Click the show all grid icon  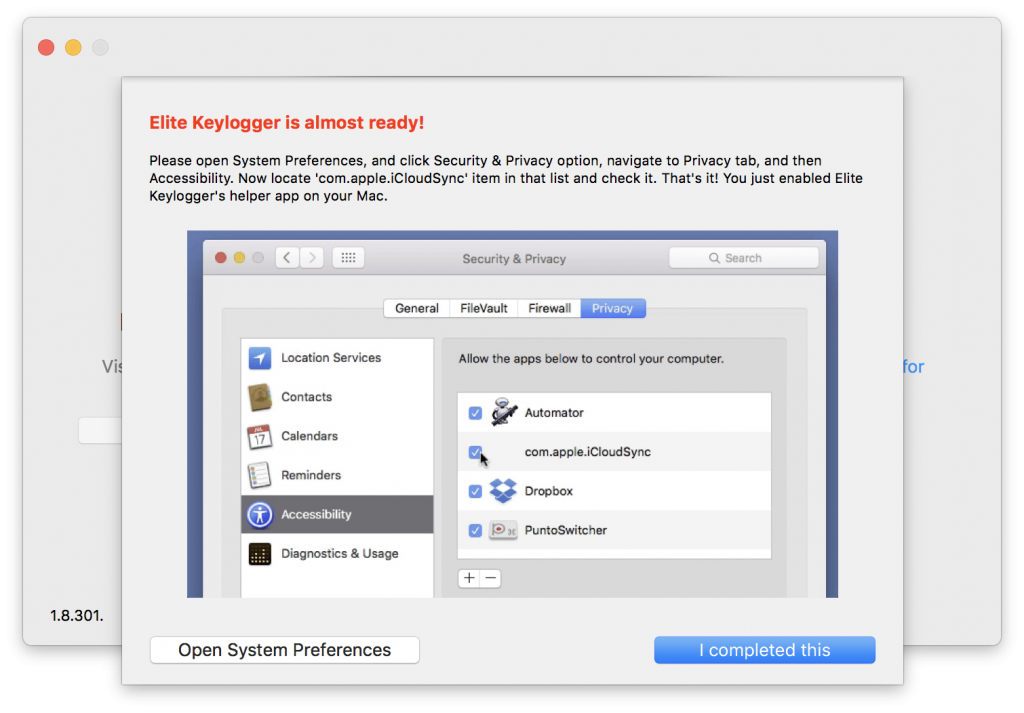[x=348, y=257]
